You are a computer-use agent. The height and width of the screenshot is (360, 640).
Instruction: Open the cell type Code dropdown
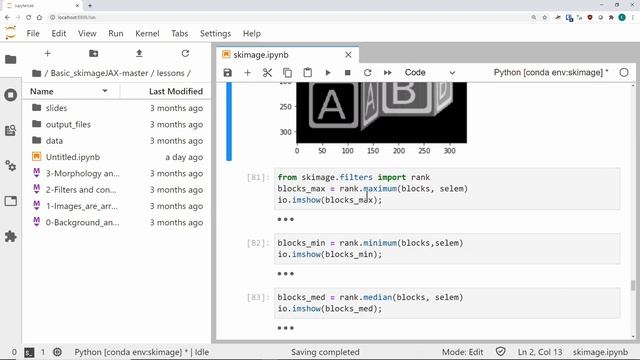click(x=429, y=73)
